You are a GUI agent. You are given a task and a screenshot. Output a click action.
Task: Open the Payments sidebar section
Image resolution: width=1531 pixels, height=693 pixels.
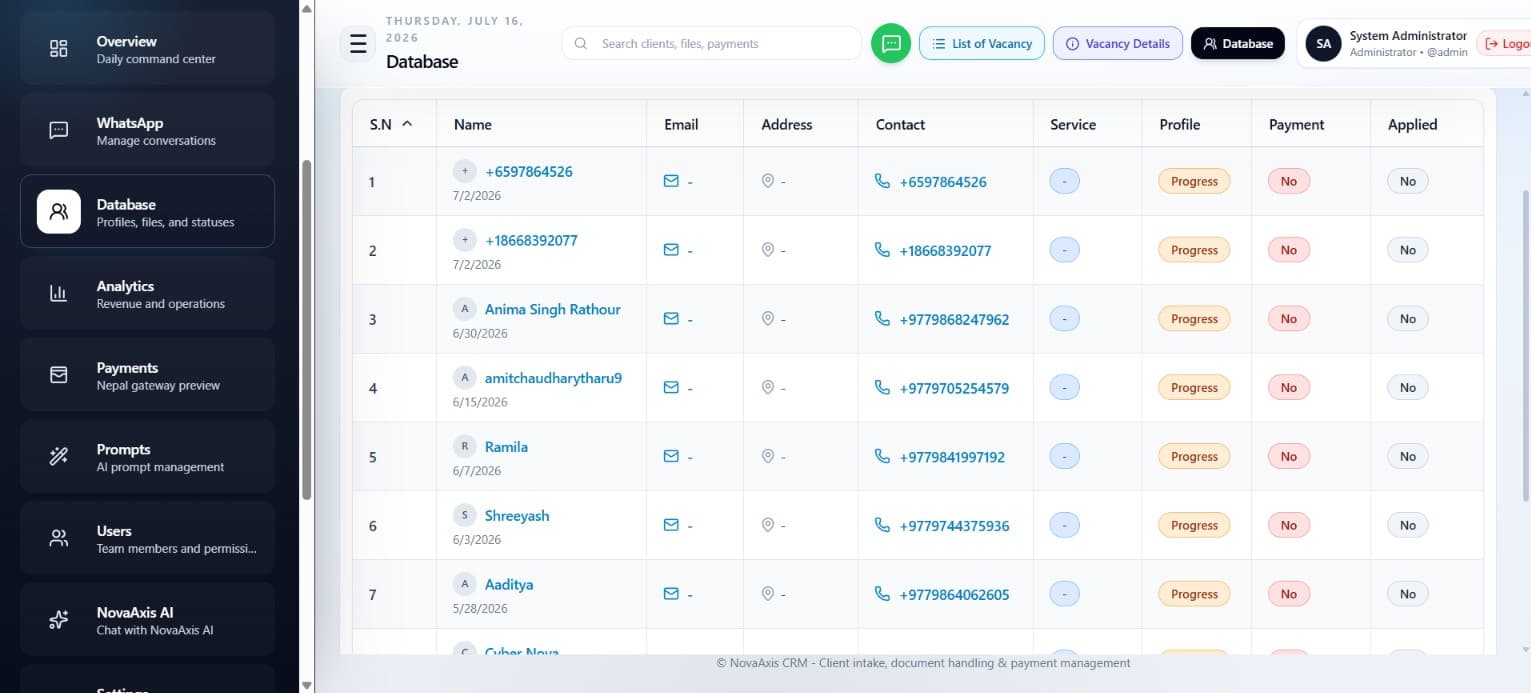tap(147, 375)
